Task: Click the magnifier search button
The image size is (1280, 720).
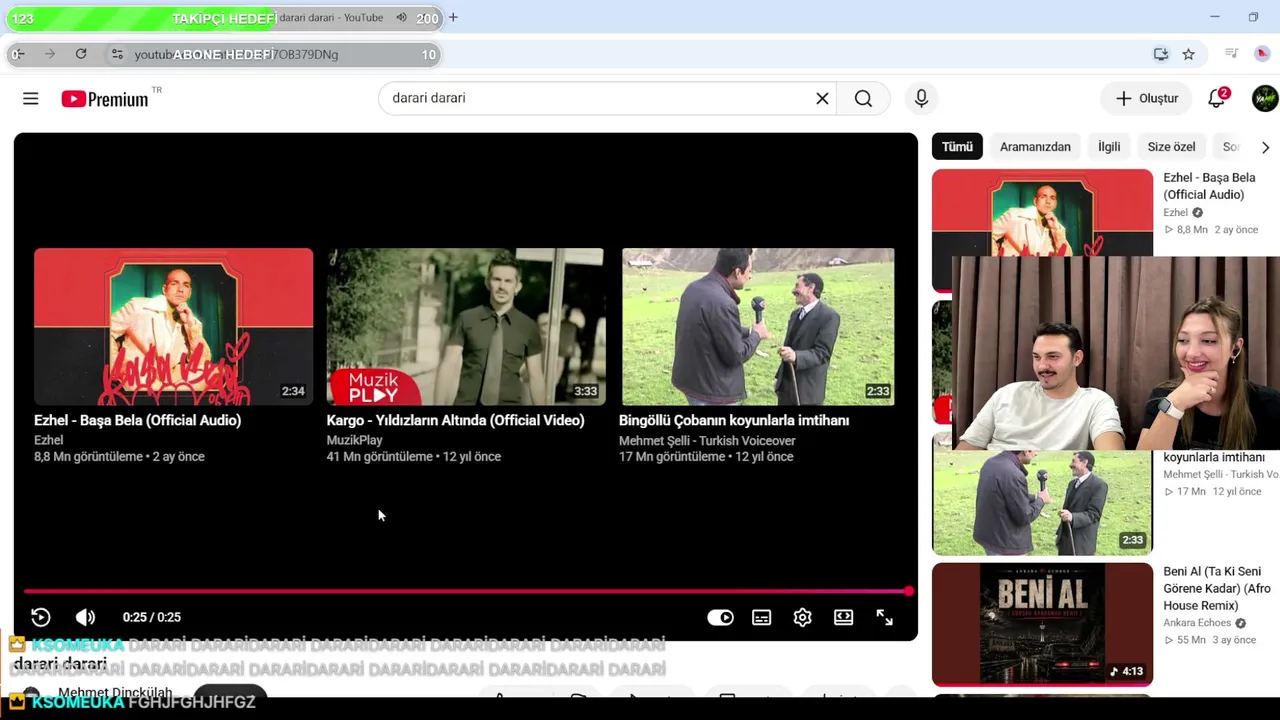Action: click(x=863, y=98)
